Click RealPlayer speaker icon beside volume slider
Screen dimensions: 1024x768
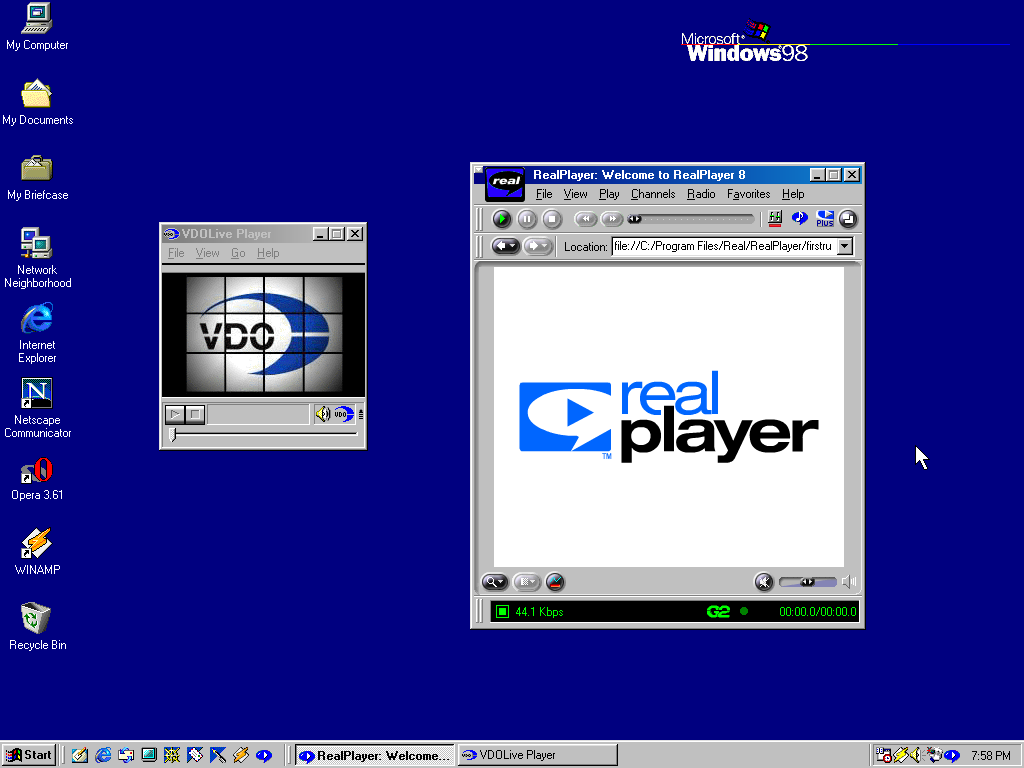click(849, 582)
